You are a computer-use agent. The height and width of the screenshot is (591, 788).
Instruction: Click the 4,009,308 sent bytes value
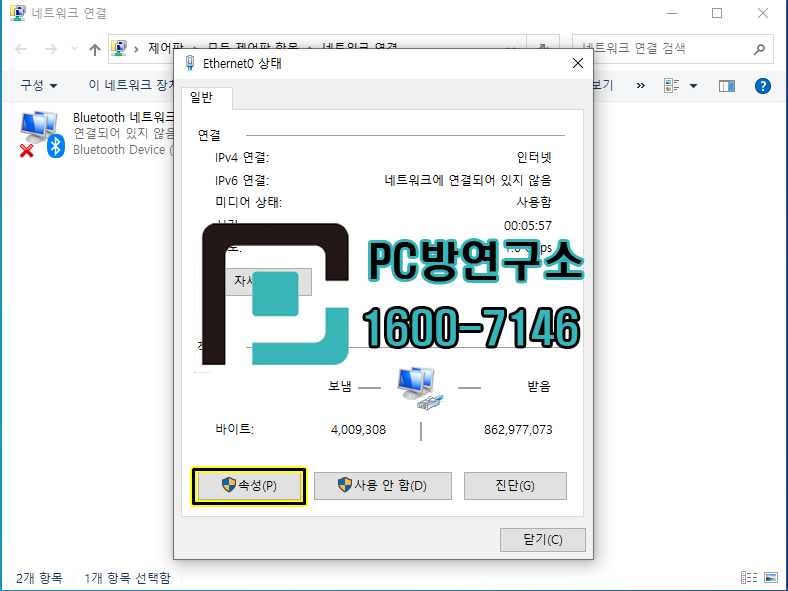tap(358, 430)
